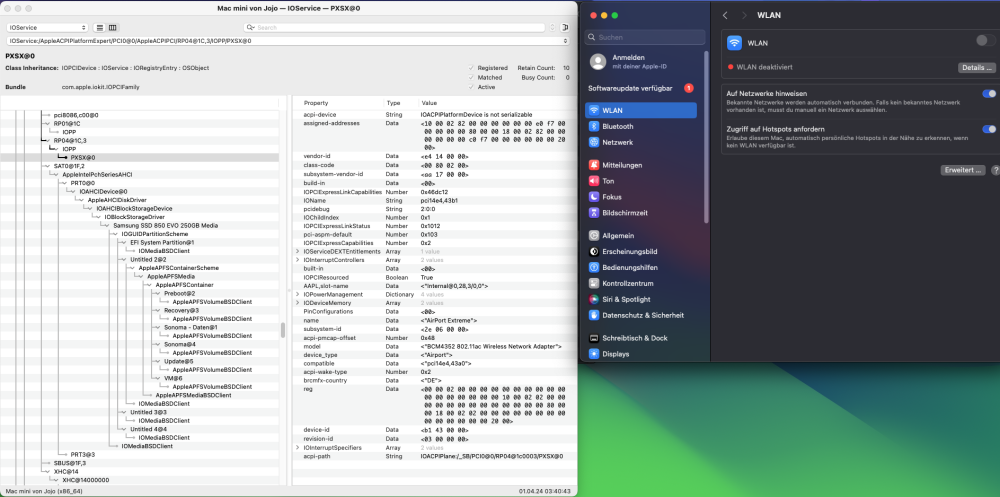Screen dimensions: 1000x497
Task: Open Siri & Spotlight settings pane
Action: tap(641, 299)
